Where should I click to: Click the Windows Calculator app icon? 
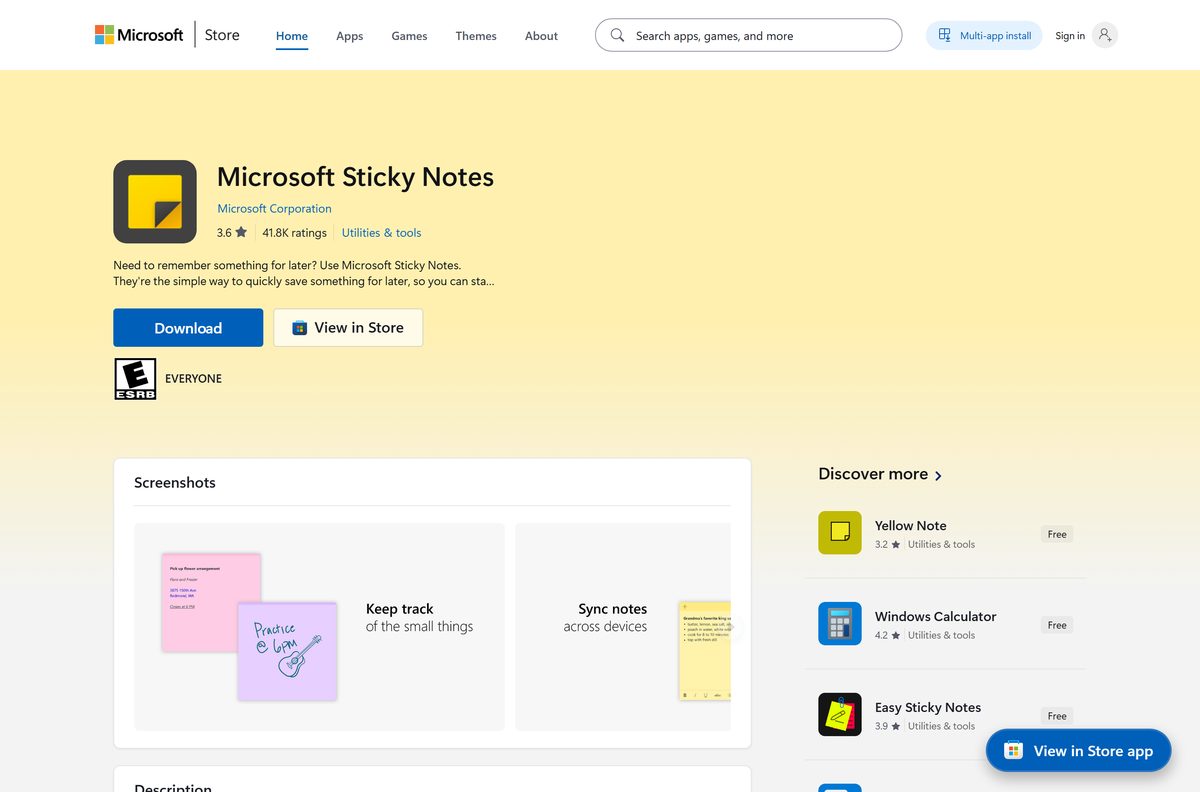tap(839, 624)
